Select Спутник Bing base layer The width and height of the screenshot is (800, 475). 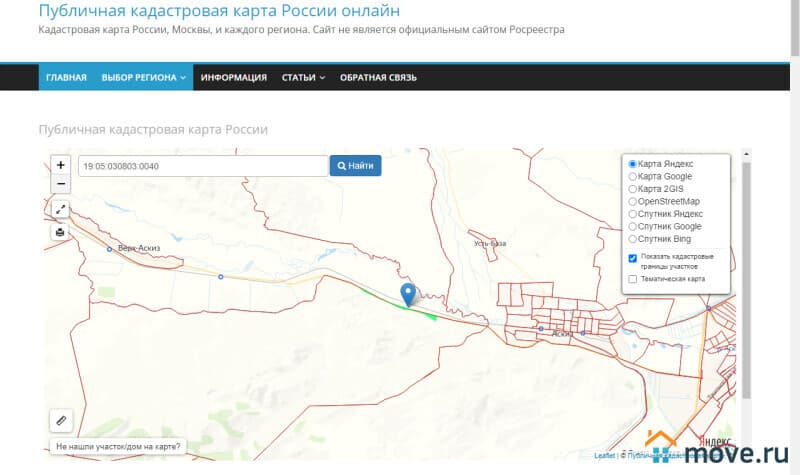633,239
